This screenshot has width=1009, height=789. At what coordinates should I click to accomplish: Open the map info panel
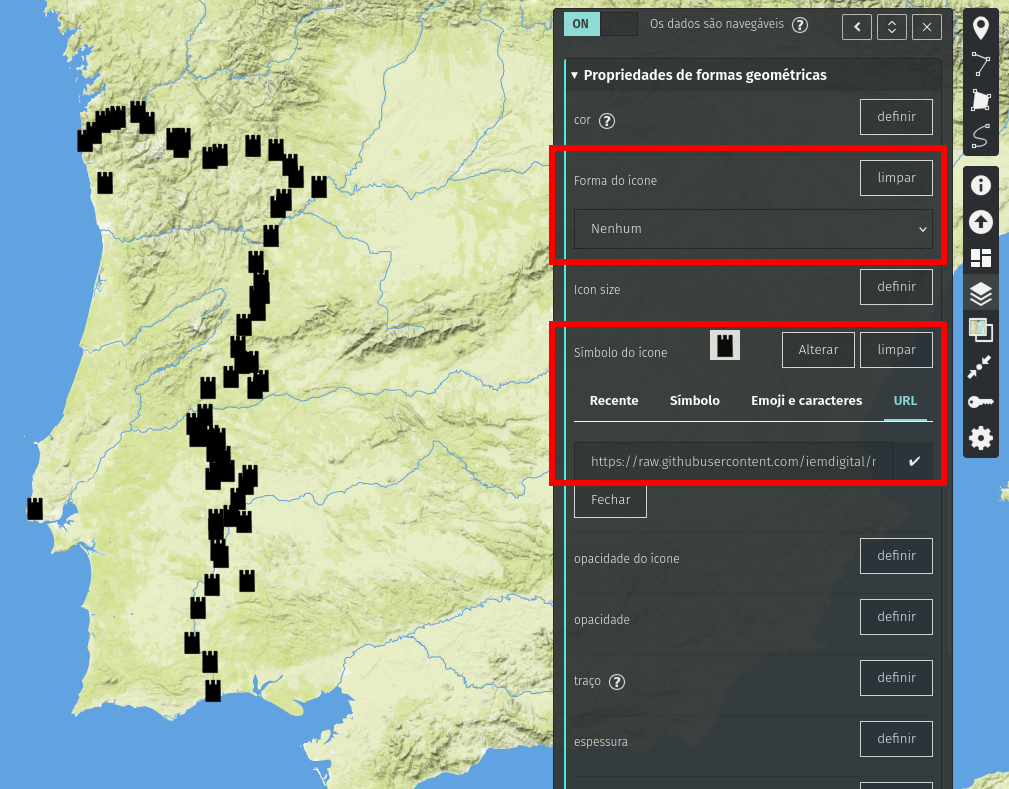click(981, 185)
